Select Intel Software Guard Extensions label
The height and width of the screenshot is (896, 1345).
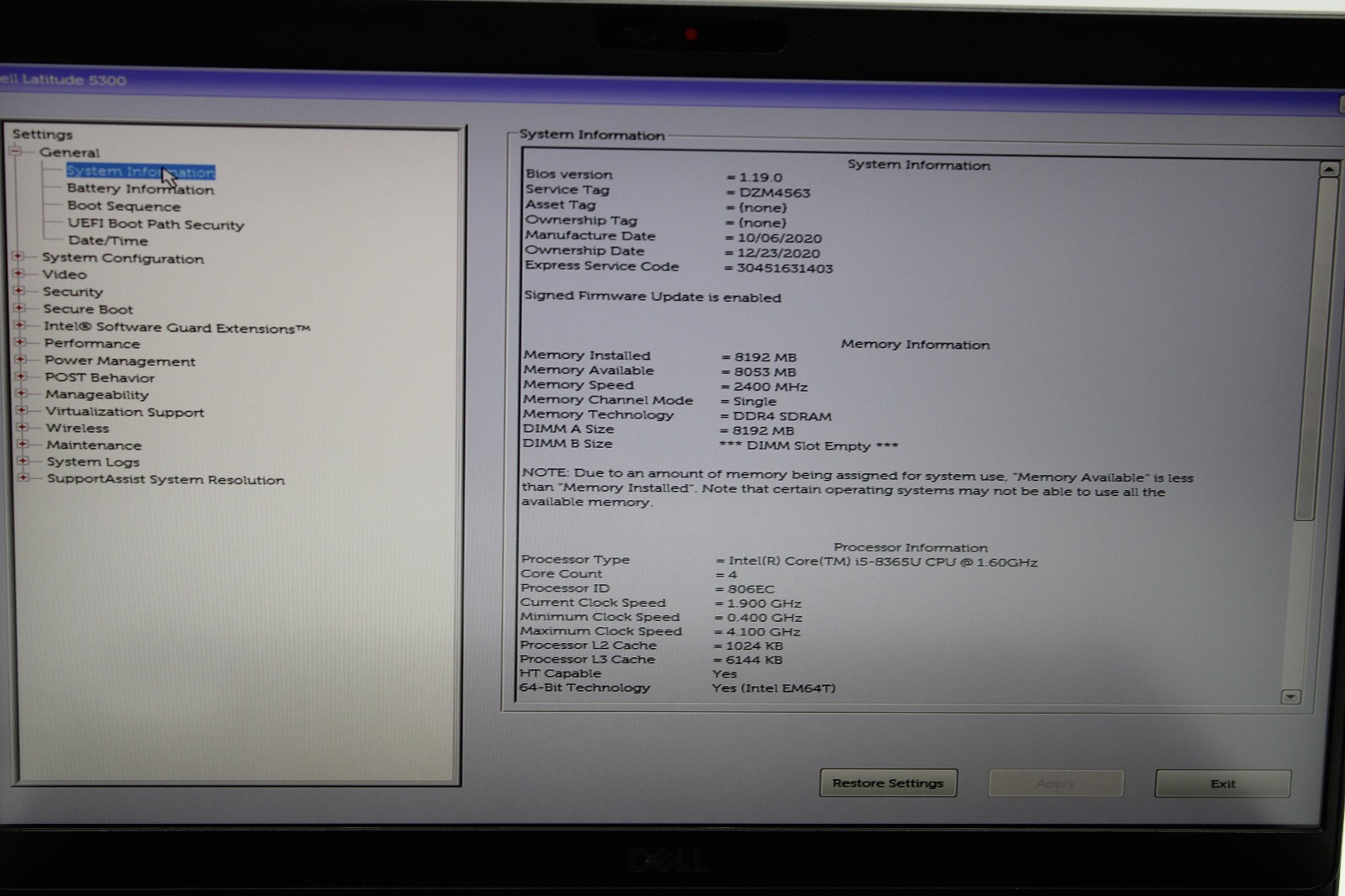click(177, 328)
